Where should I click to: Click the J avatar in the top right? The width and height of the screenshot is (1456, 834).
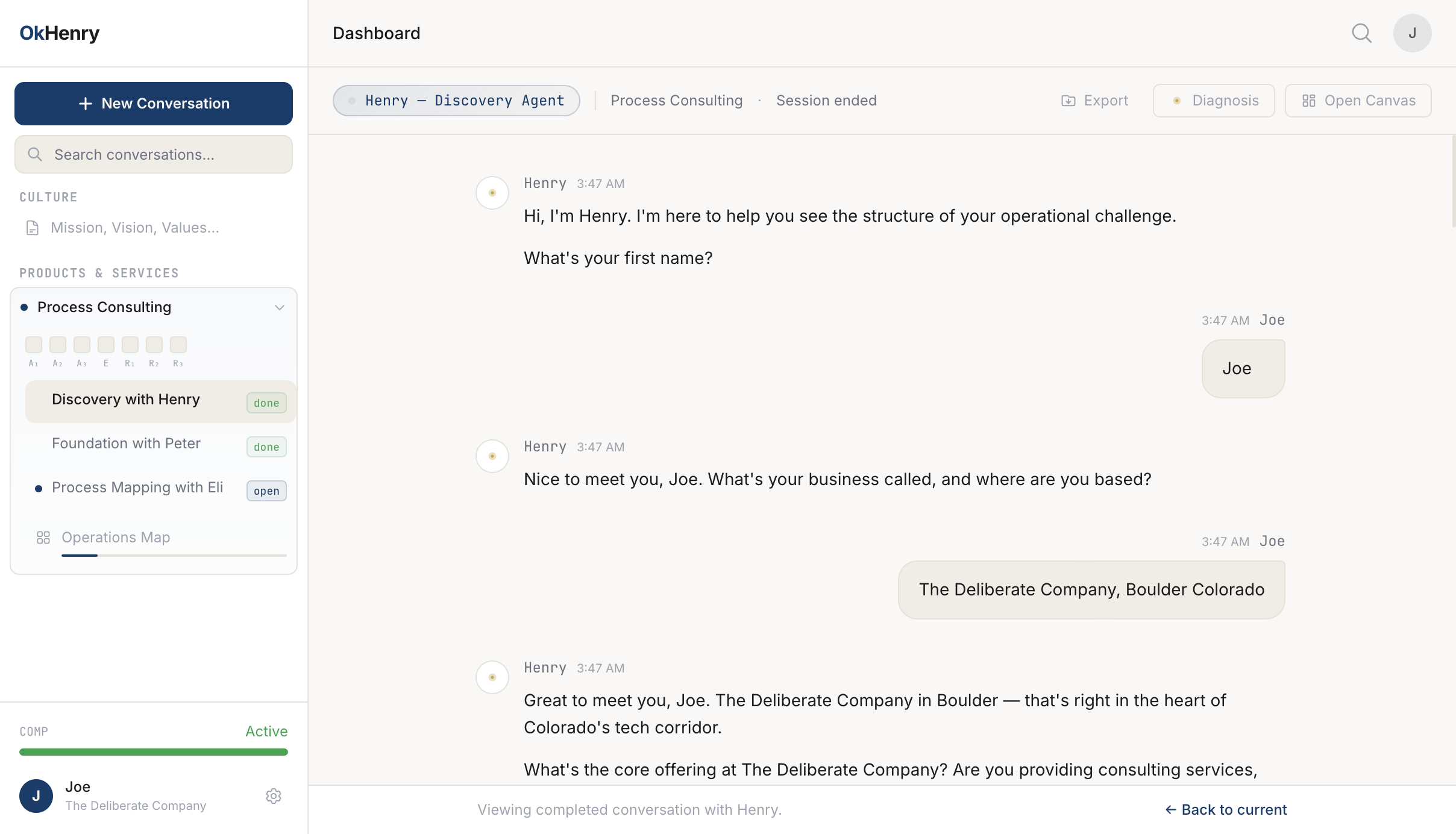1412,33
